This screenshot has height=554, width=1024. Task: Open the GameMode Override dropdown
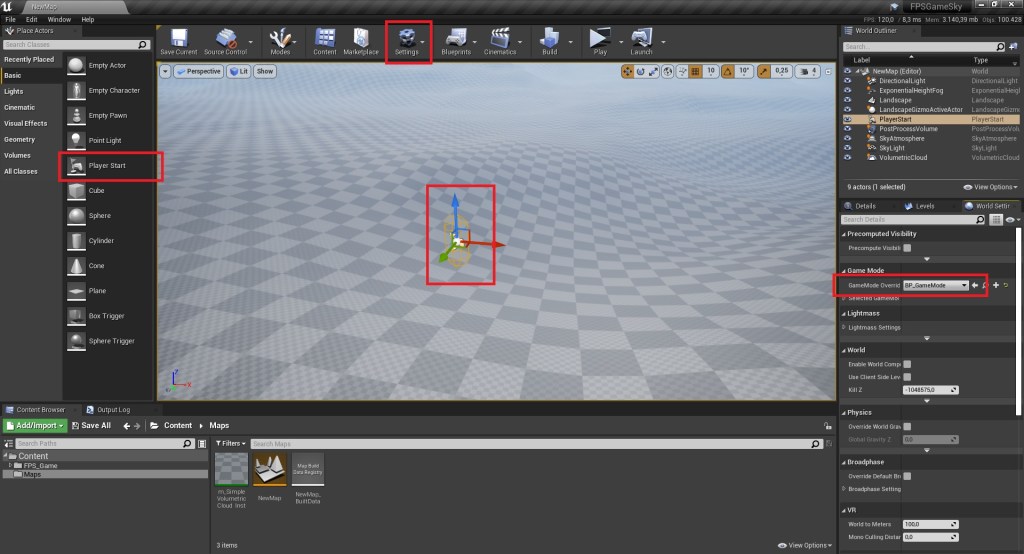[x=935, y=285]
